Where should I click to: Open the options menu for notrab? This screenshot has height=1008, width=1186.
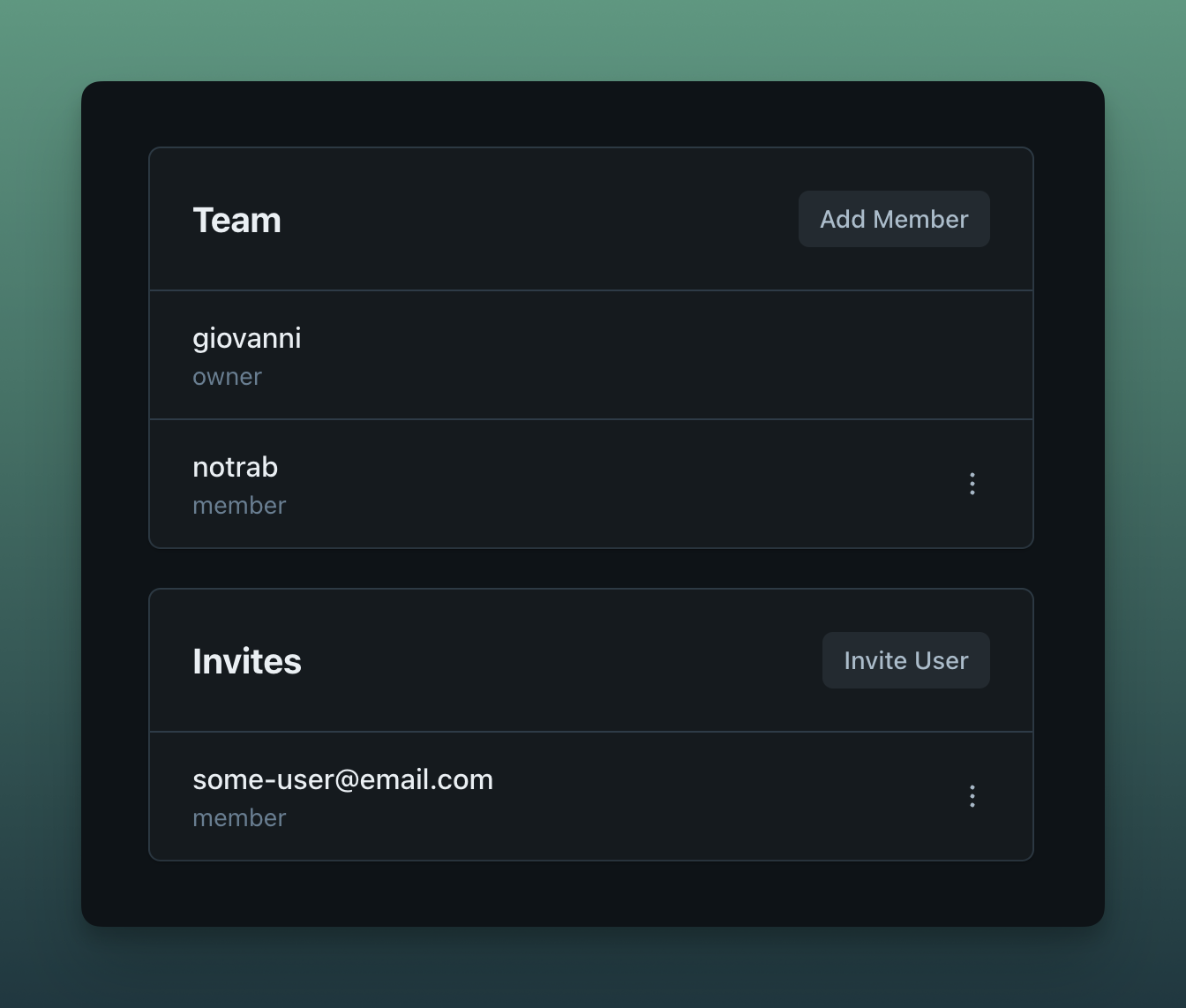972,484
